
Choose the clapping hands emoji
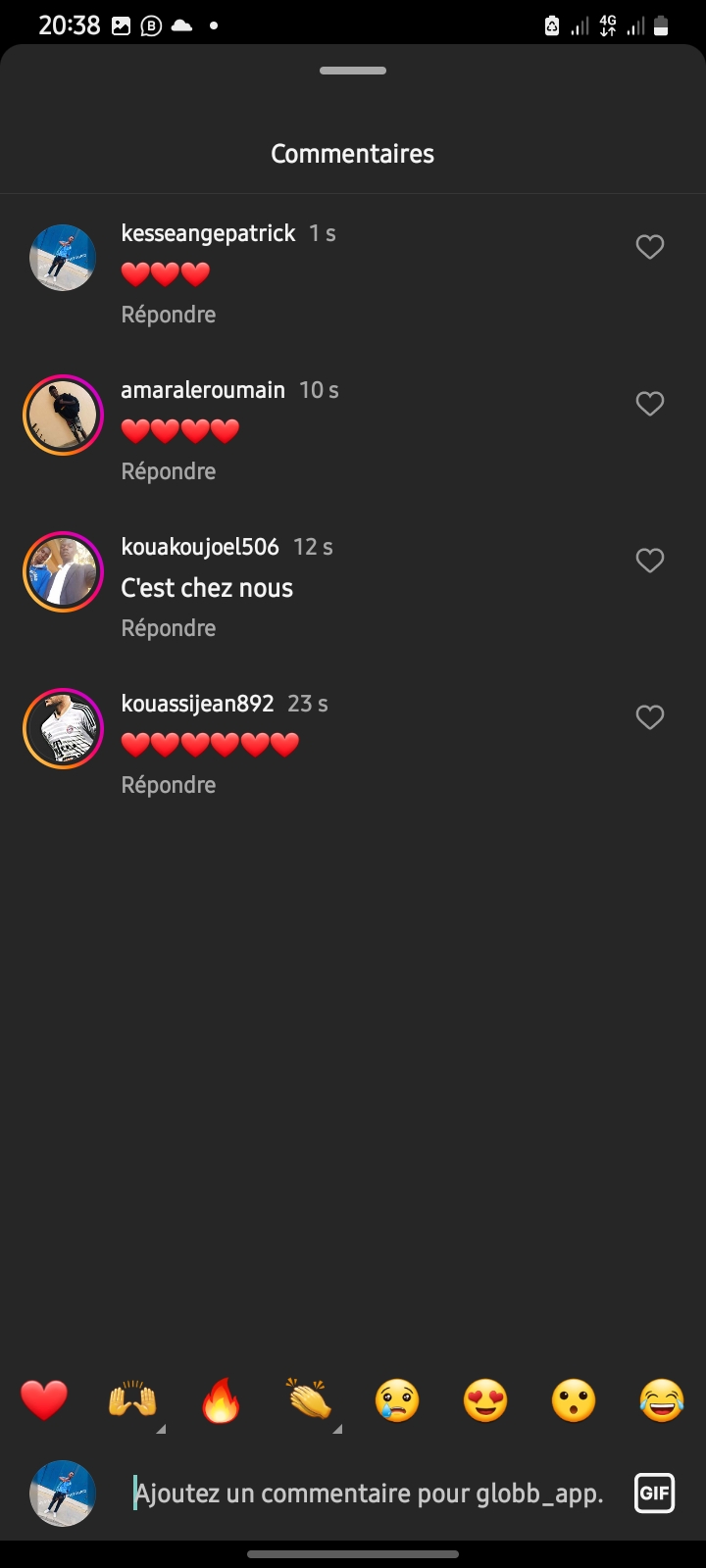click(x=309, y=1400)
